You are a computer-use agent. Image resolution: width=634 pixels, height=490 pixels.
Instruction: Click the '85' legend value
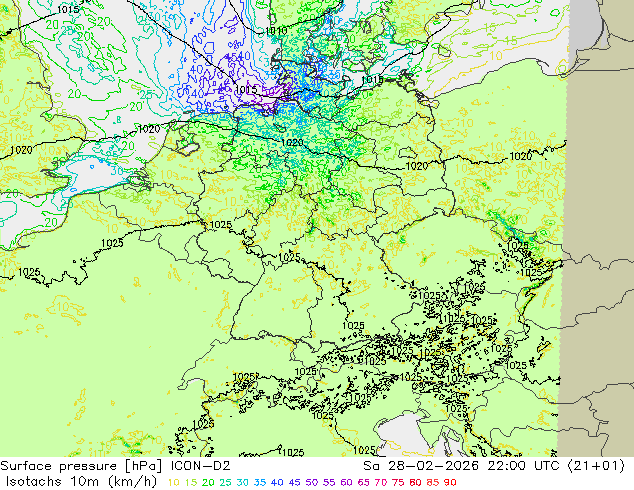tap(433, 482)
